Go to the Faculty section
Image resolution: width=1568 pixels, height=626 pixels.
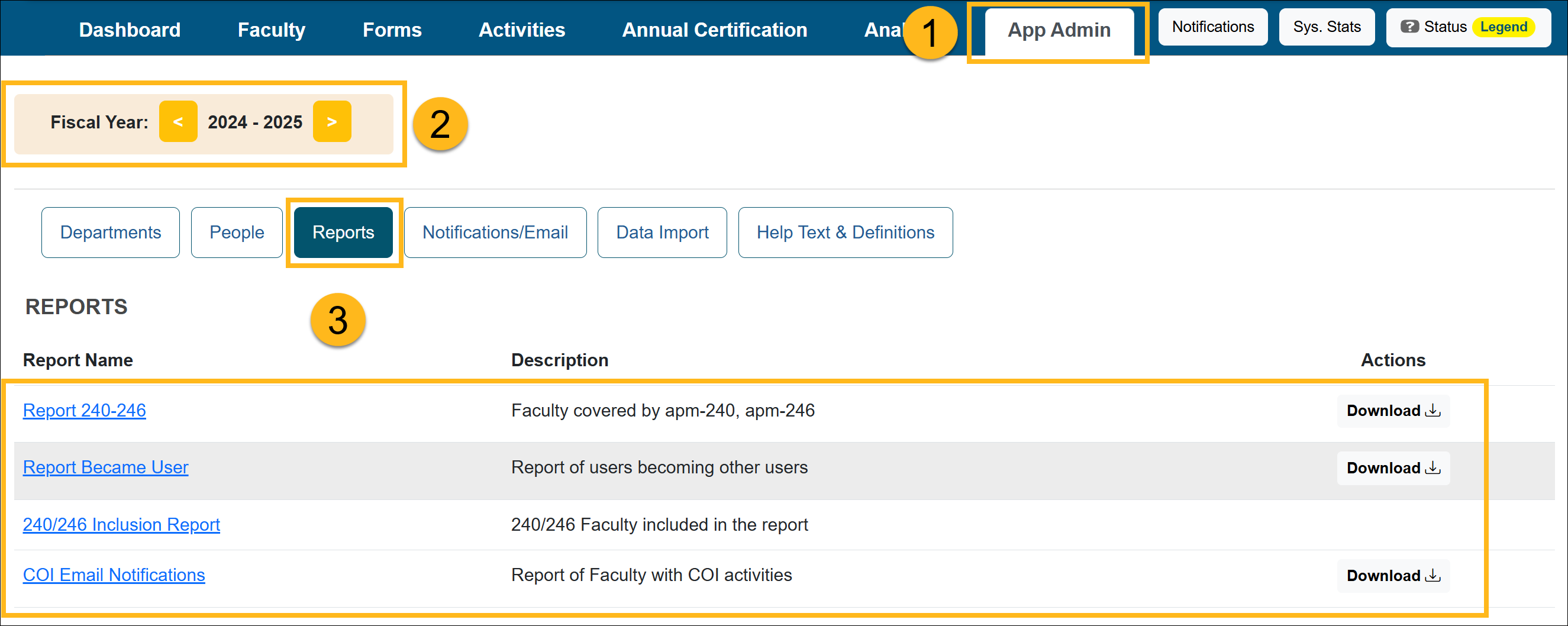pyautogui.click(x=272, y=30)
